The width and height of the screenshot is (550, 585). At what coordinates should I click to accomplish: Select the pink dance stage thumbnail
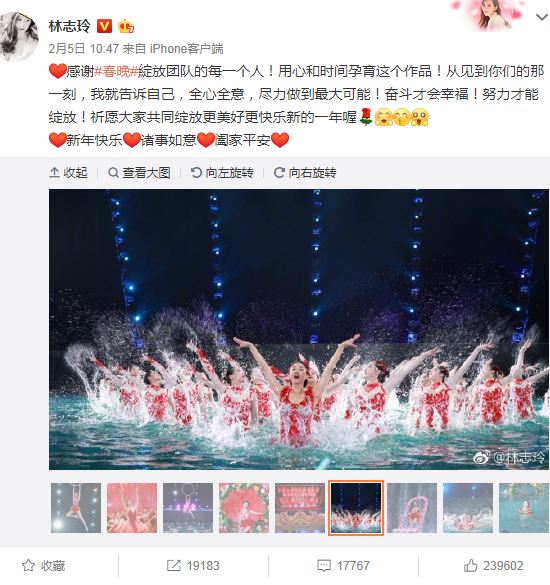(x=132, y=508)
